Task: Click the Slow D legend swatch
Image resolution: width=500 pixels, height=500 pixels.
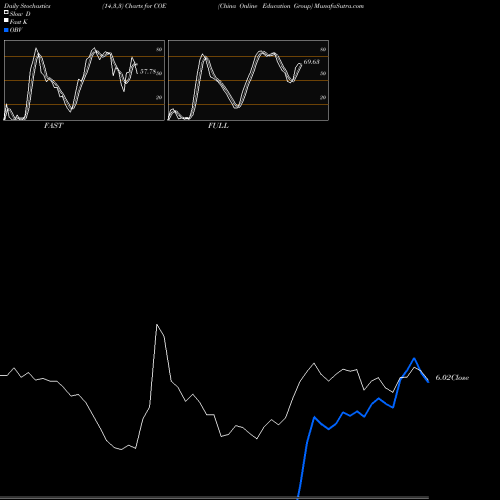Action: pos(6,12)
